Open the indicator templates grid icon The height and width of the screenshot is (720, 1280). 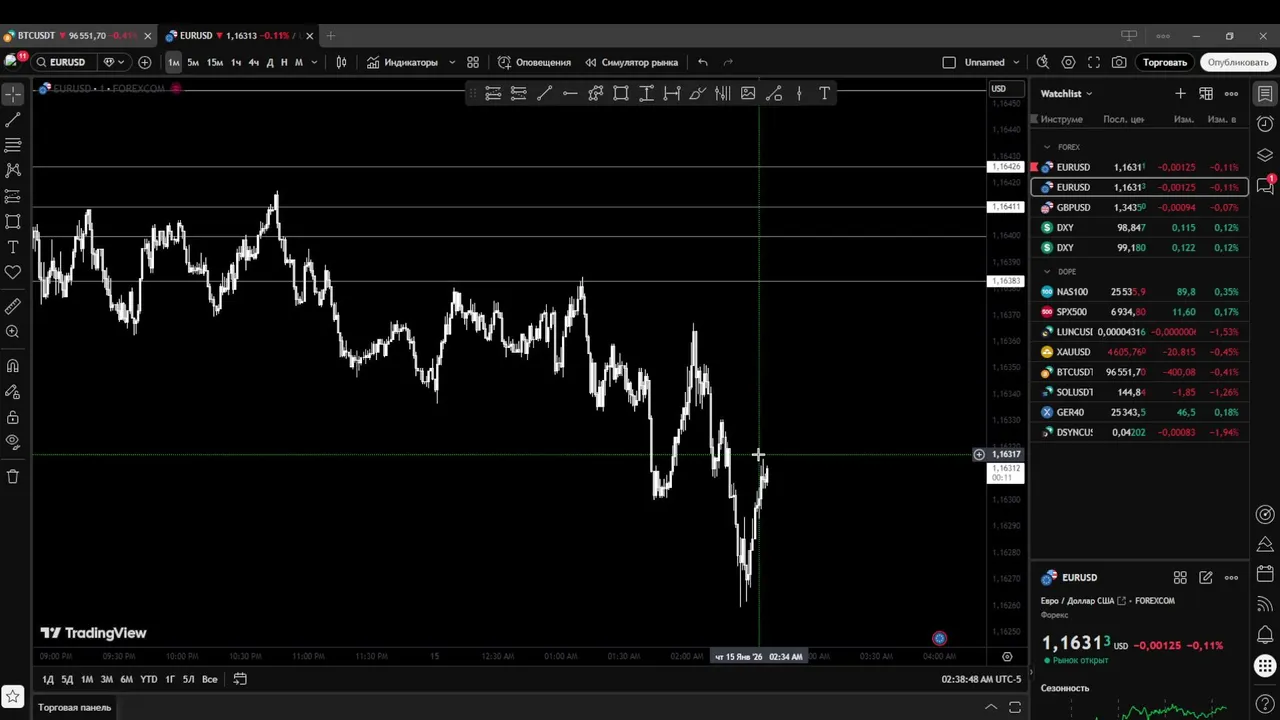(473, 62)
